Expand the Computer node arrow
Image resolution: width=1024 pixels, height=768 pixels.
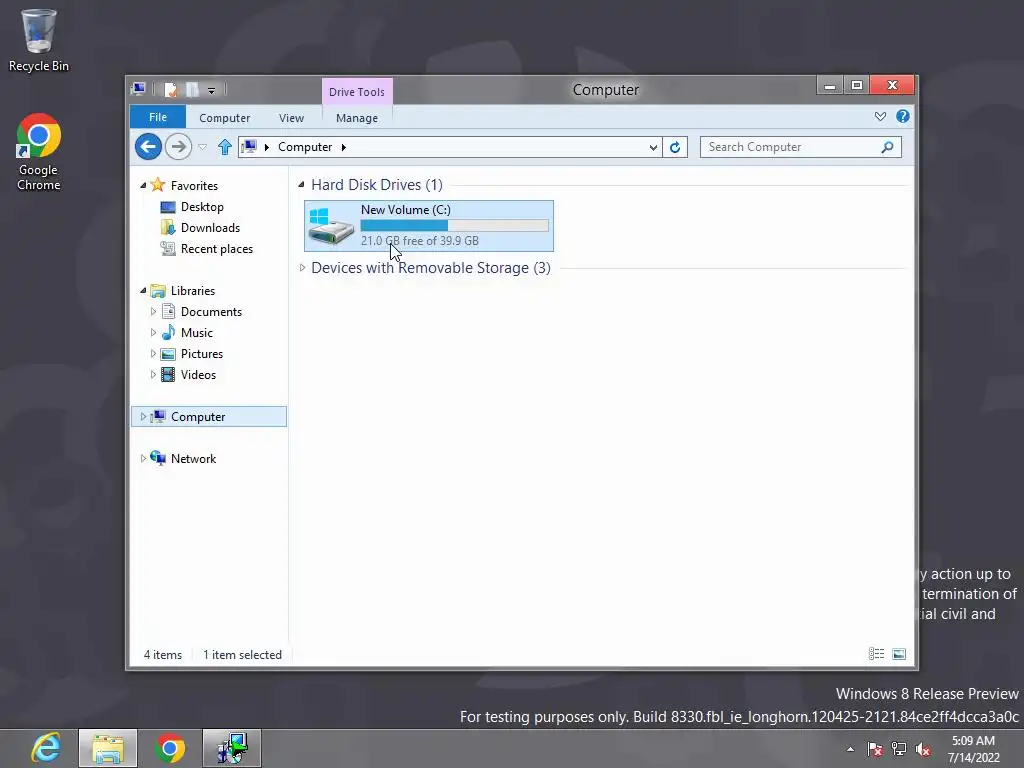point(143,417)
